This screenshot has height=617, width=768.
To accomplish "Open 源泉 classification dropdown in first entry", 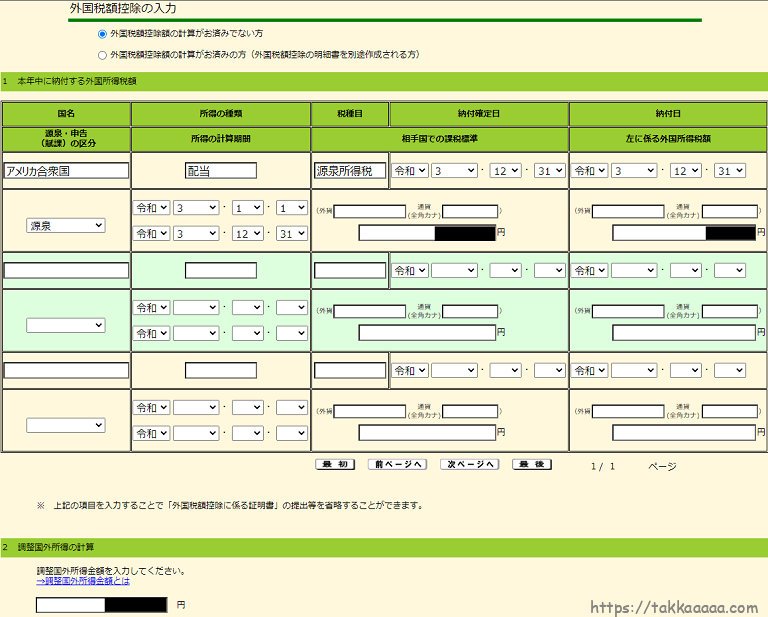I will coord(66,225).
